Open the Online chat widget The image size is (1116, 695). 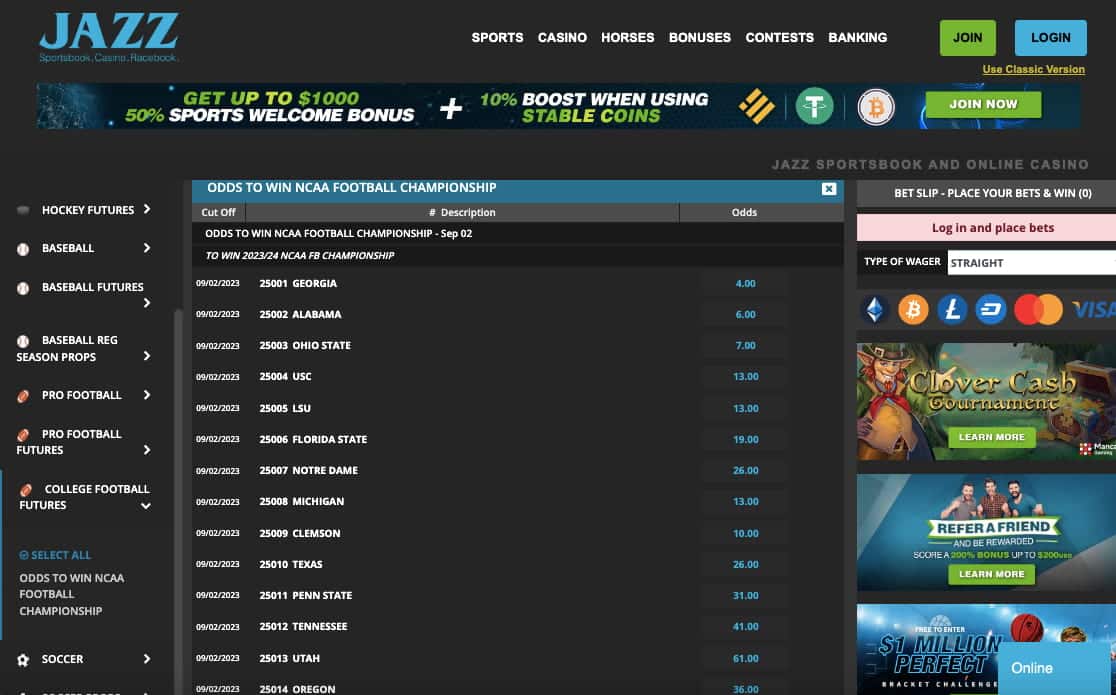coord(1056,668)
